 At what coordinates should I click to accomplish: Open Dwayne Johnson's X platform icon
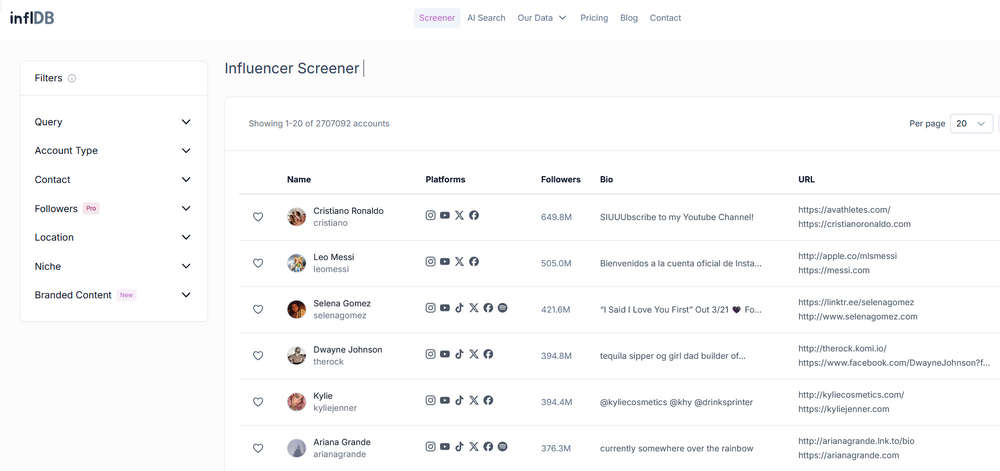(x=473, y=354)
